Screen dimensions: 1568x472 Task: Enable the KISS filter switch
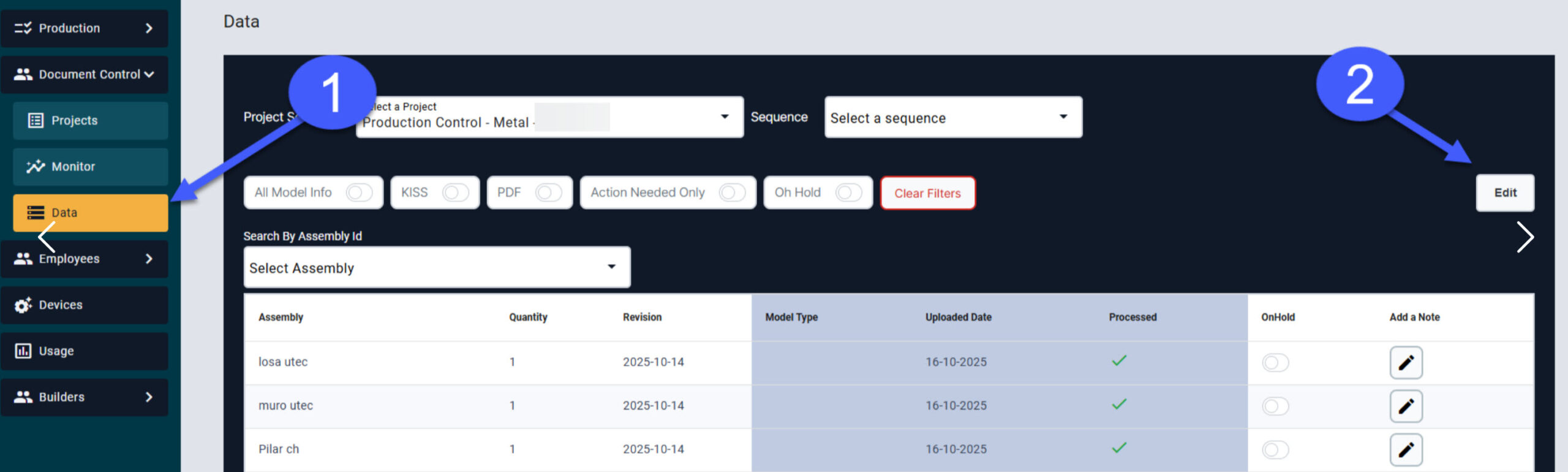pos(455,192)
